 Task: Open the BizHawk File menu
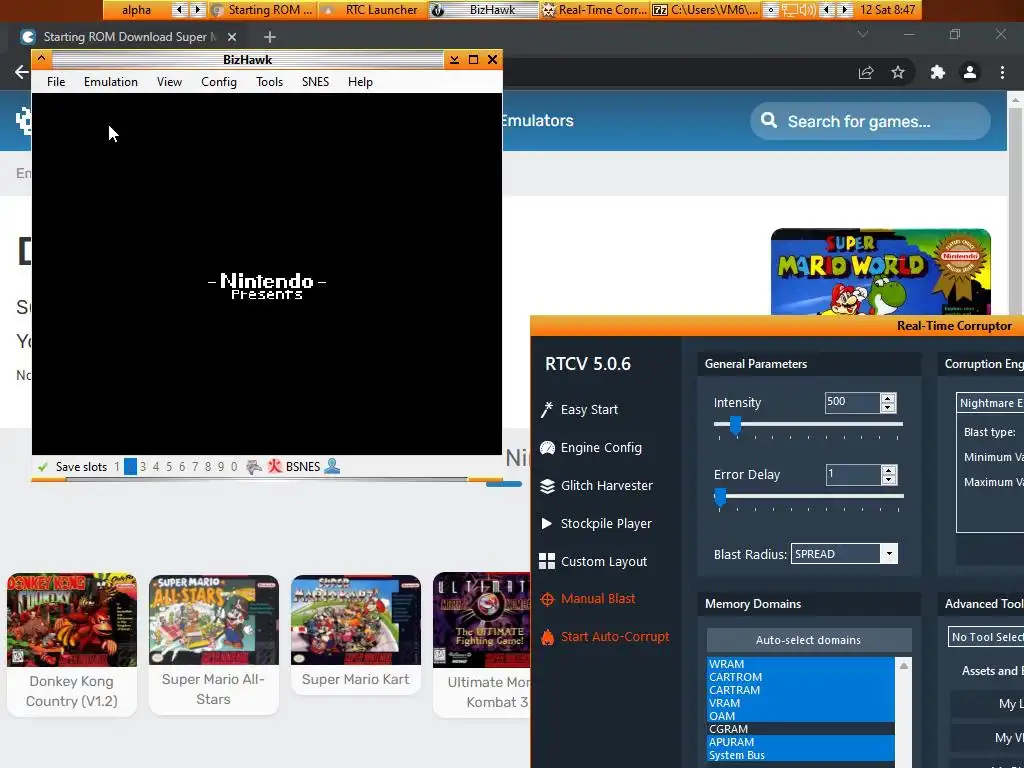coord(56,82)
